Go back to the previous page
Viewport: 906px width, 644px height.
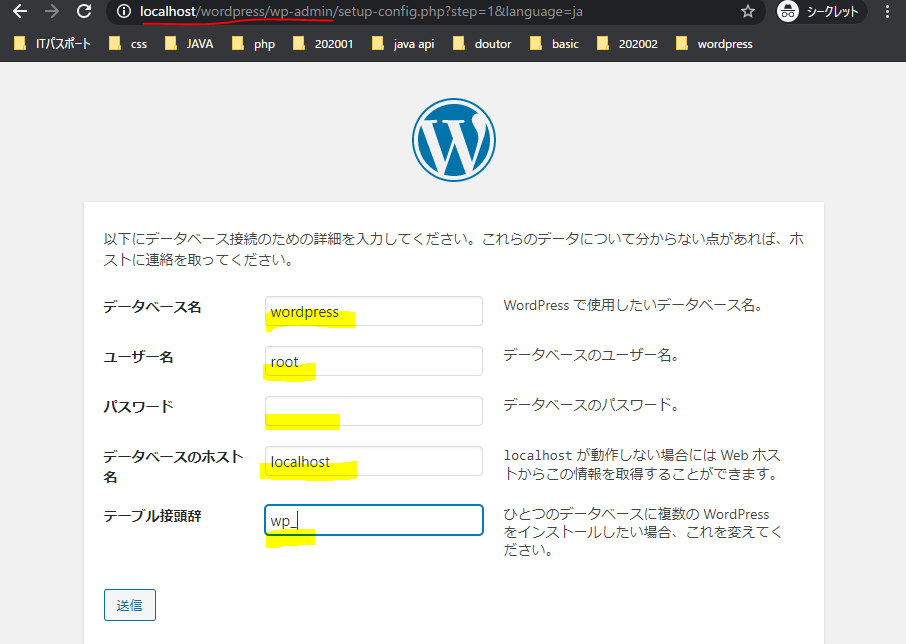tap(20, 11)
